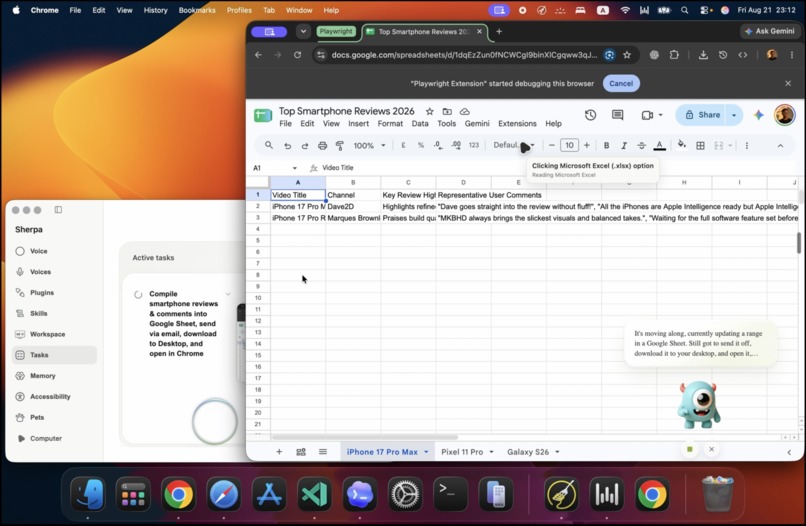Click the font size field showing 10
806x526 pixels.
[569, 146]
